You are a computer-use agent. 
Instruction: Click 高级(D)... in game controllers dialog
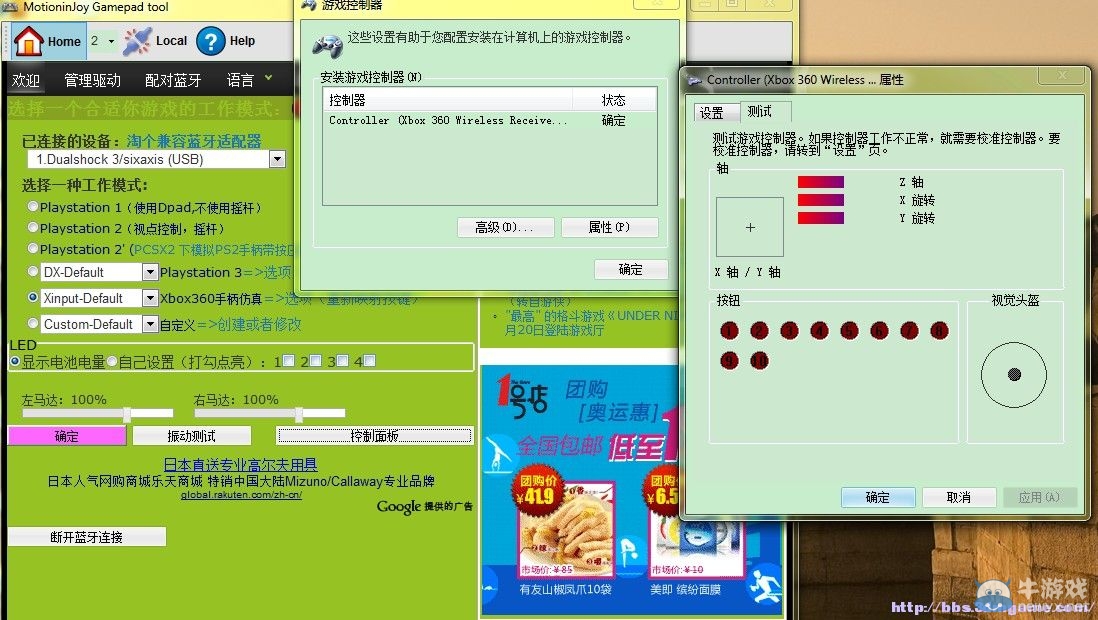pos(505,227)
